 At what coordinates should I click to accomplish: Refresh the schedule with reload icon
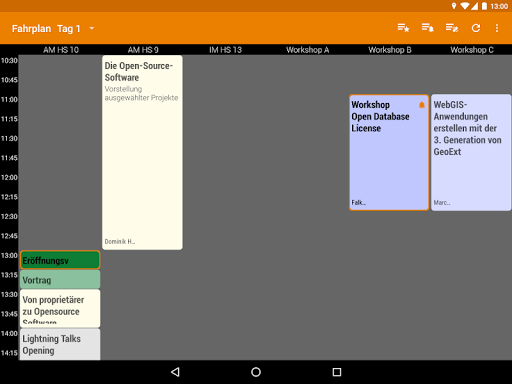tap(476, 28)
